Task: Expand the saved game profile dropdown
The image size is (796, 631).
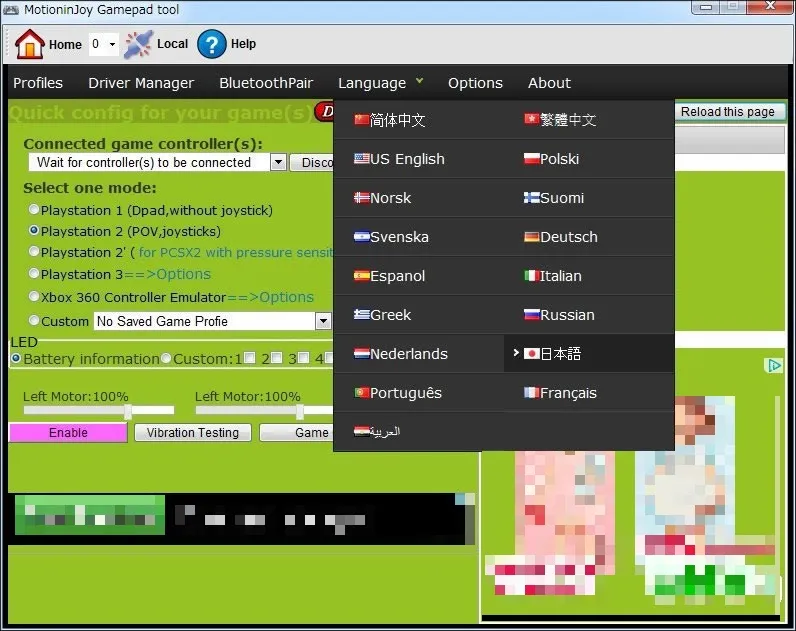Action: point(323,321)
